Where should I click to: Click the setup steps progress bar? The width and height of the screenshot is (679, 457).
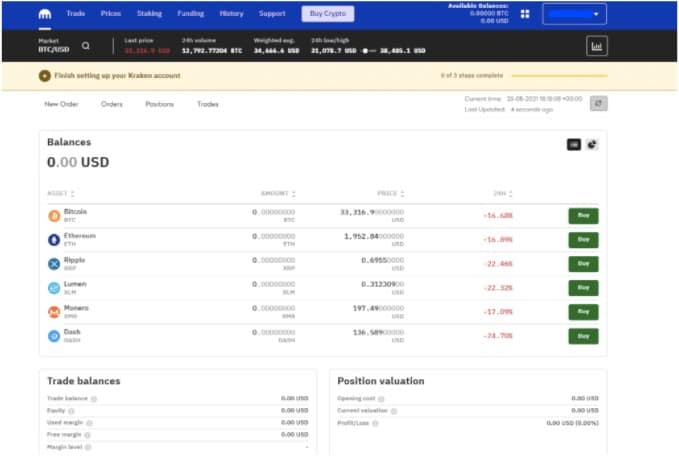click(x=559, y=76)
